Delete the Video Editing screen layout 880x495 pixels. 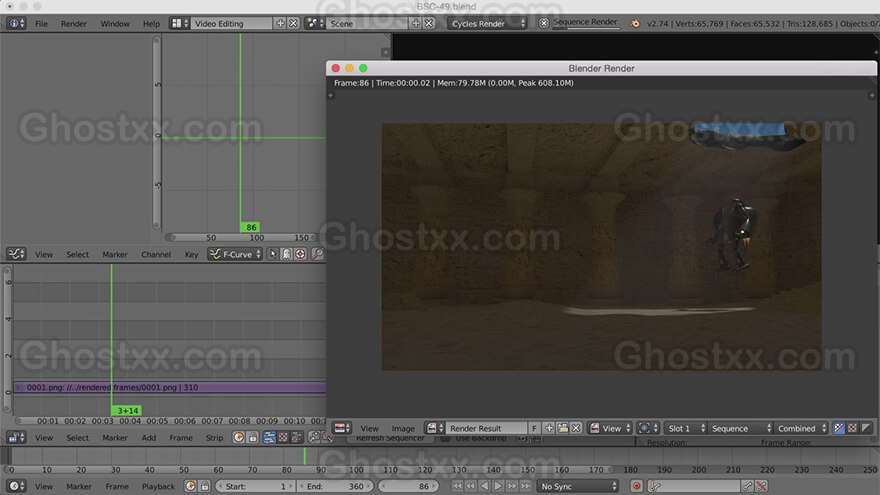coord(294,24)
